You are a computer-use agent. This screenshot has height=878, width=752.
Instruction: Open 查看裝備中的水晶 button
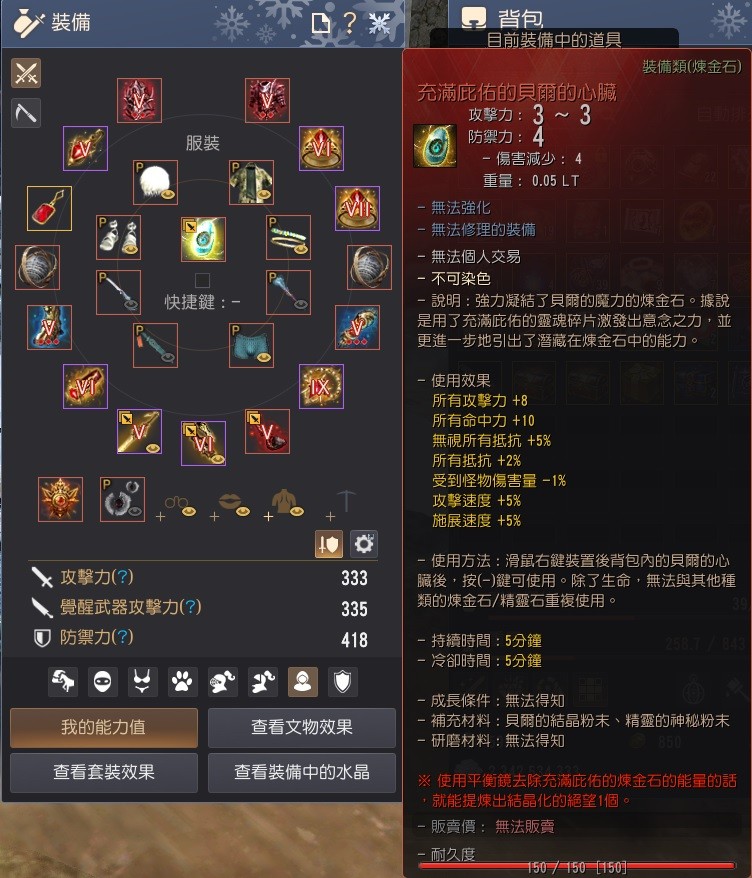302,772
